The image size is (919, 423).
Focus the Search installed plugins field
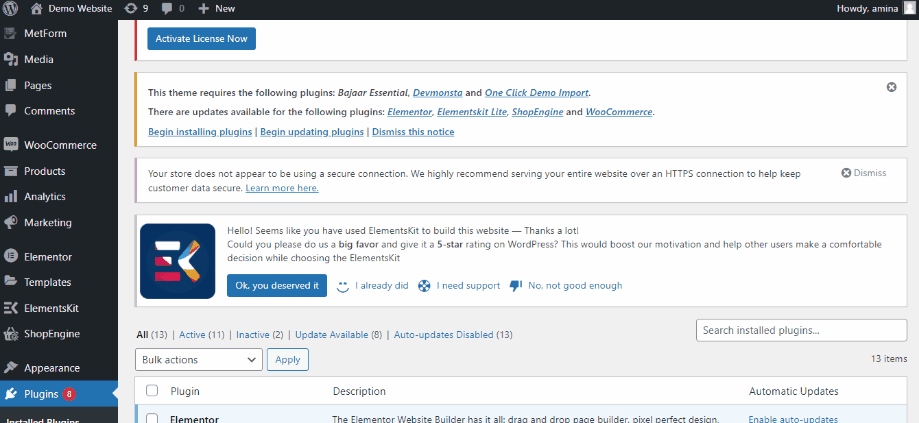pyautogui.click(x=801, y=330)
